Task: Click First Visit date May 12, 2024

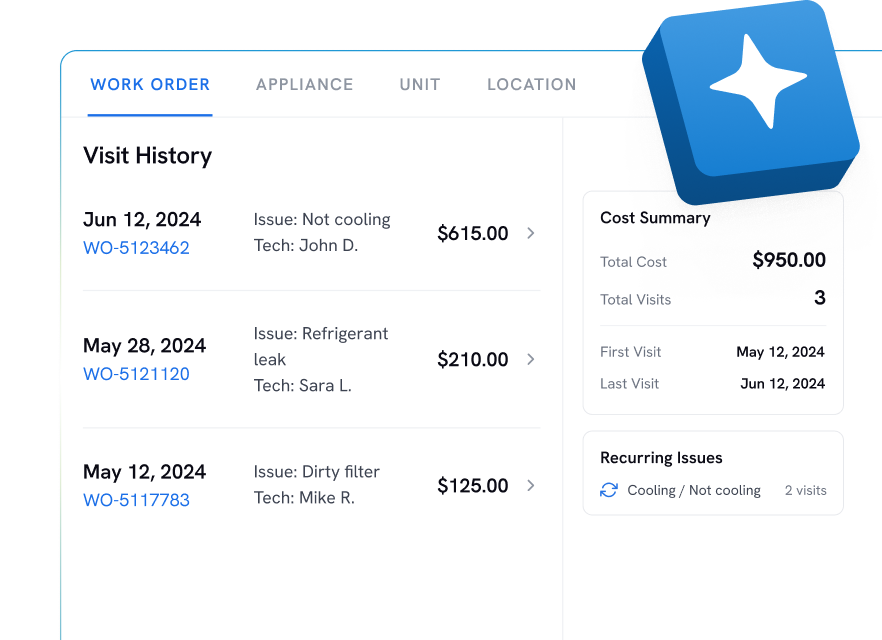Action: (x=781, y=352)
